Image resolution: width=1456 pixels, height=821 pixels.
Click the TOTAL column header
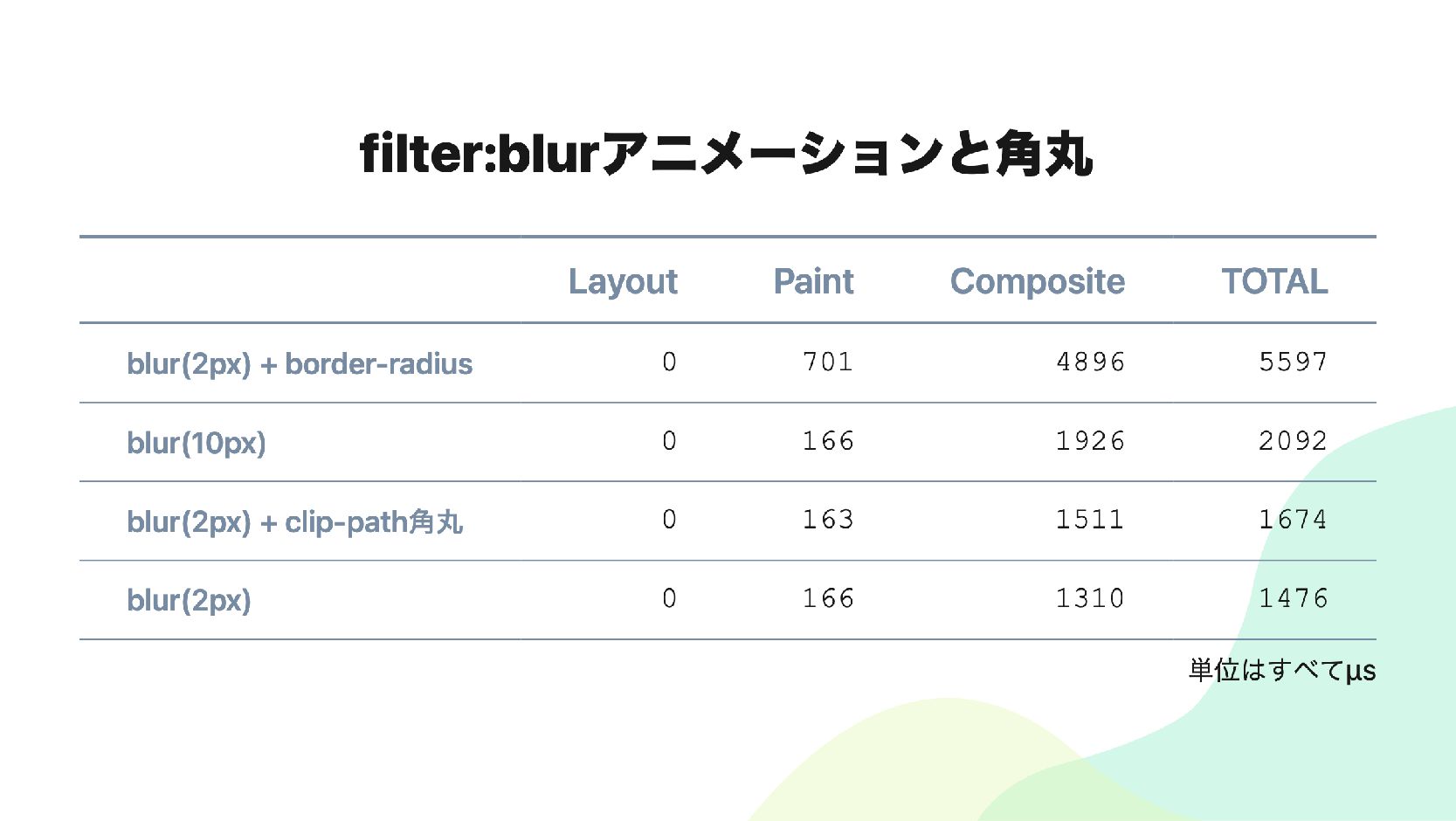pyautogui.click(x=1274, y=281)
